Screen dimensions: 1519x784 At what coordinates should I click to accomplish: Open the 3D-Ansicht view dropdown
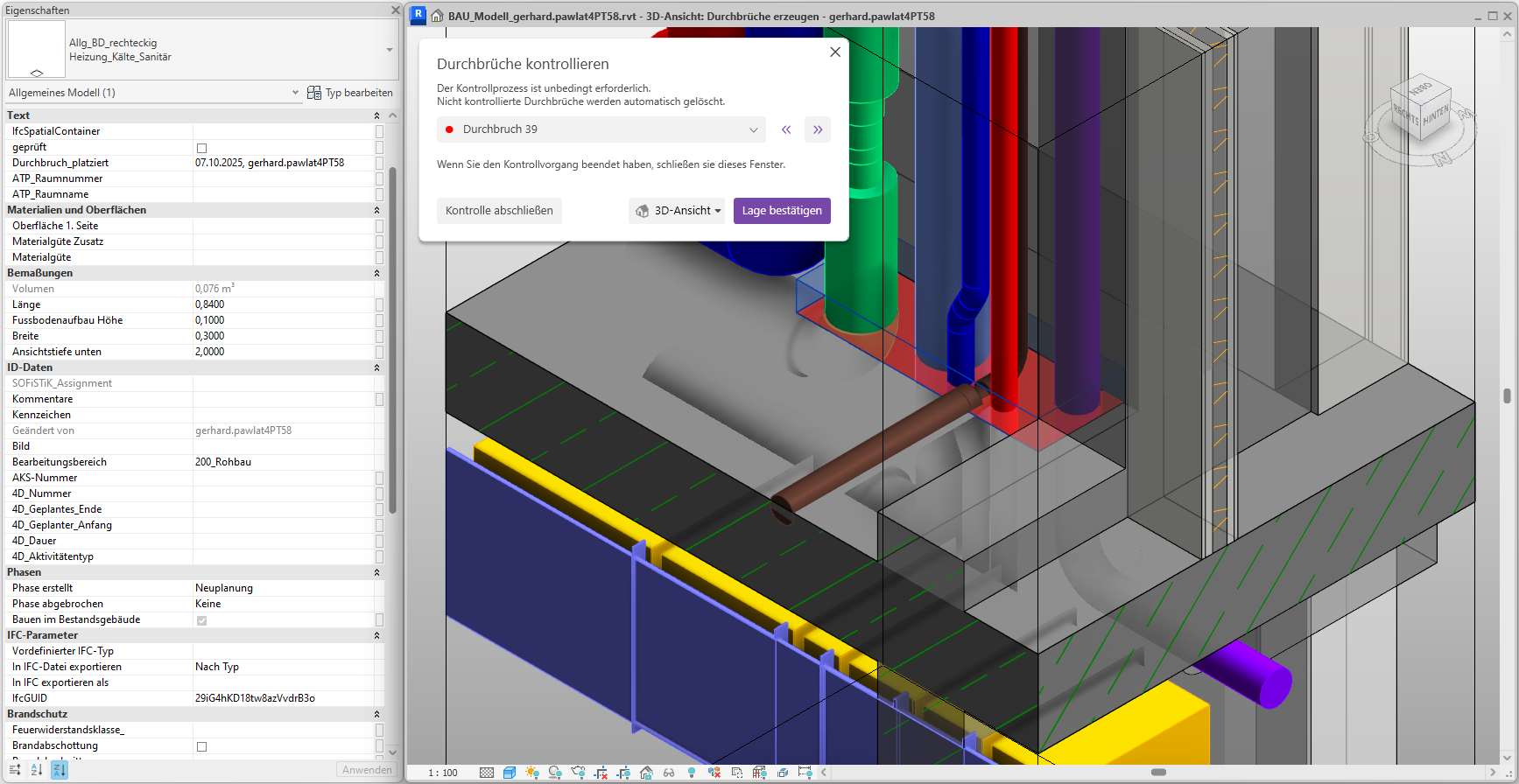(x=677, y=211)
